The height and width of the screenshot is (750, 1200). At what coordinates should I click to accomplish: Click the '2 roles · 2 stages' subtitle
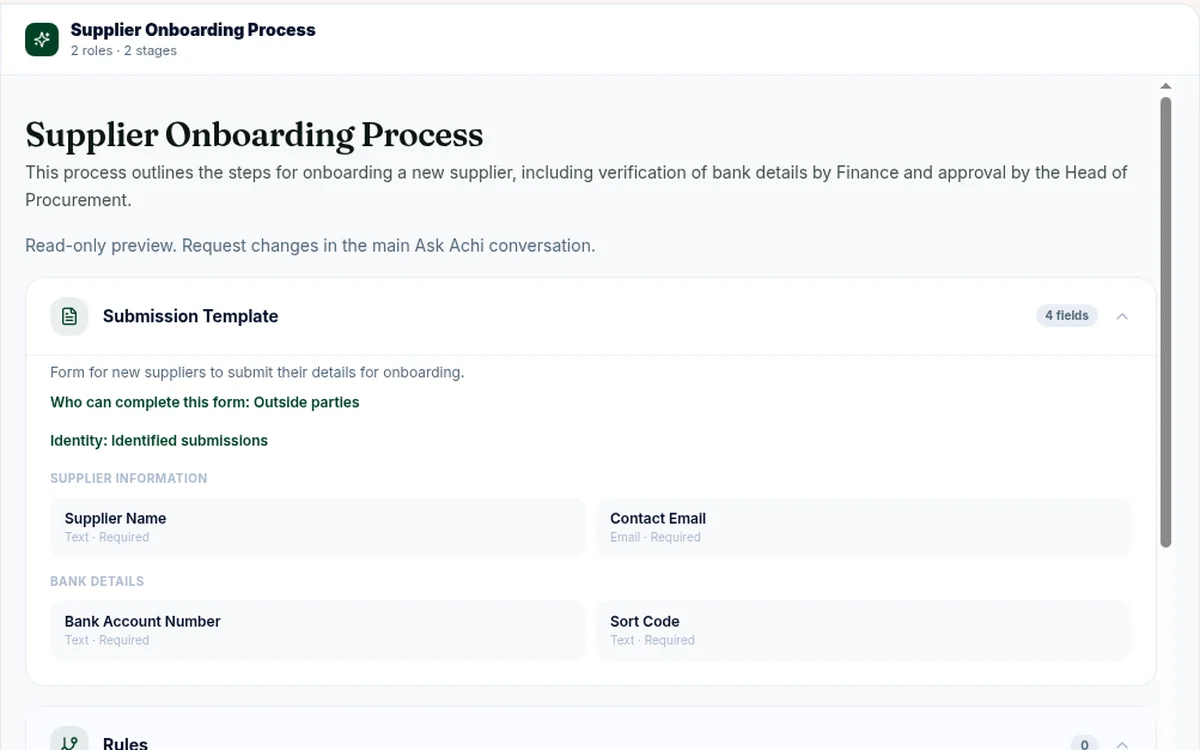tap(124, 51)
